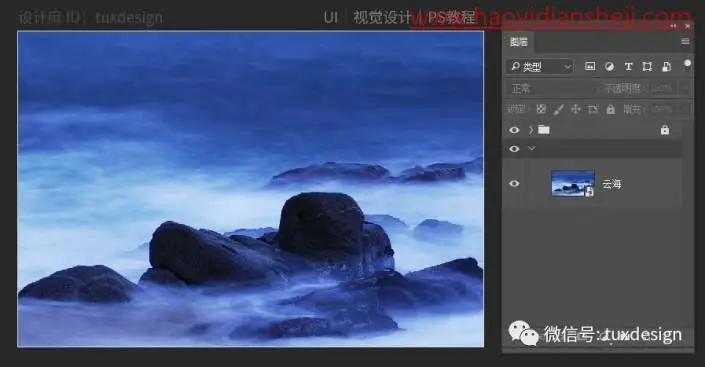Expand the locked folder group chevron
The height and width of the screenshot is (367, 705).
coord(531,130)
